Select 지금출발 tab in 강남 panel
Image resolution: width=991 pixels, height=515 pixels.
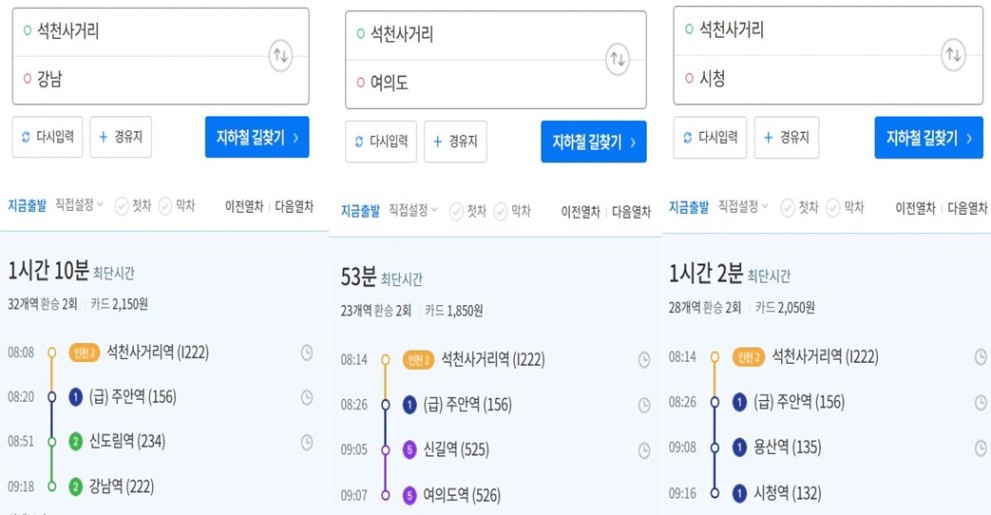(27, 205)
